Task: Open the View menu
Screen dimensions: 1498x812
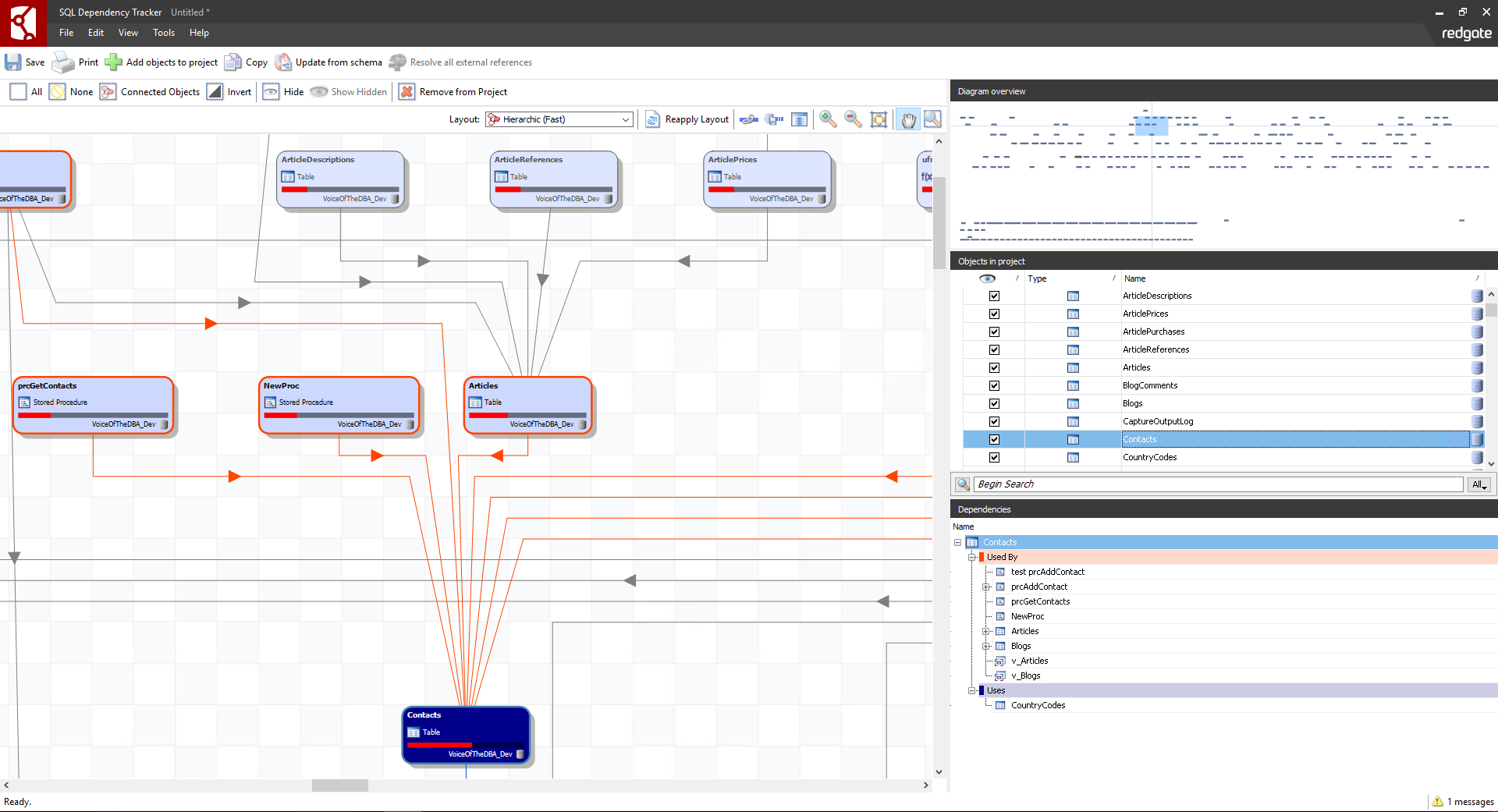Action: 127,33
